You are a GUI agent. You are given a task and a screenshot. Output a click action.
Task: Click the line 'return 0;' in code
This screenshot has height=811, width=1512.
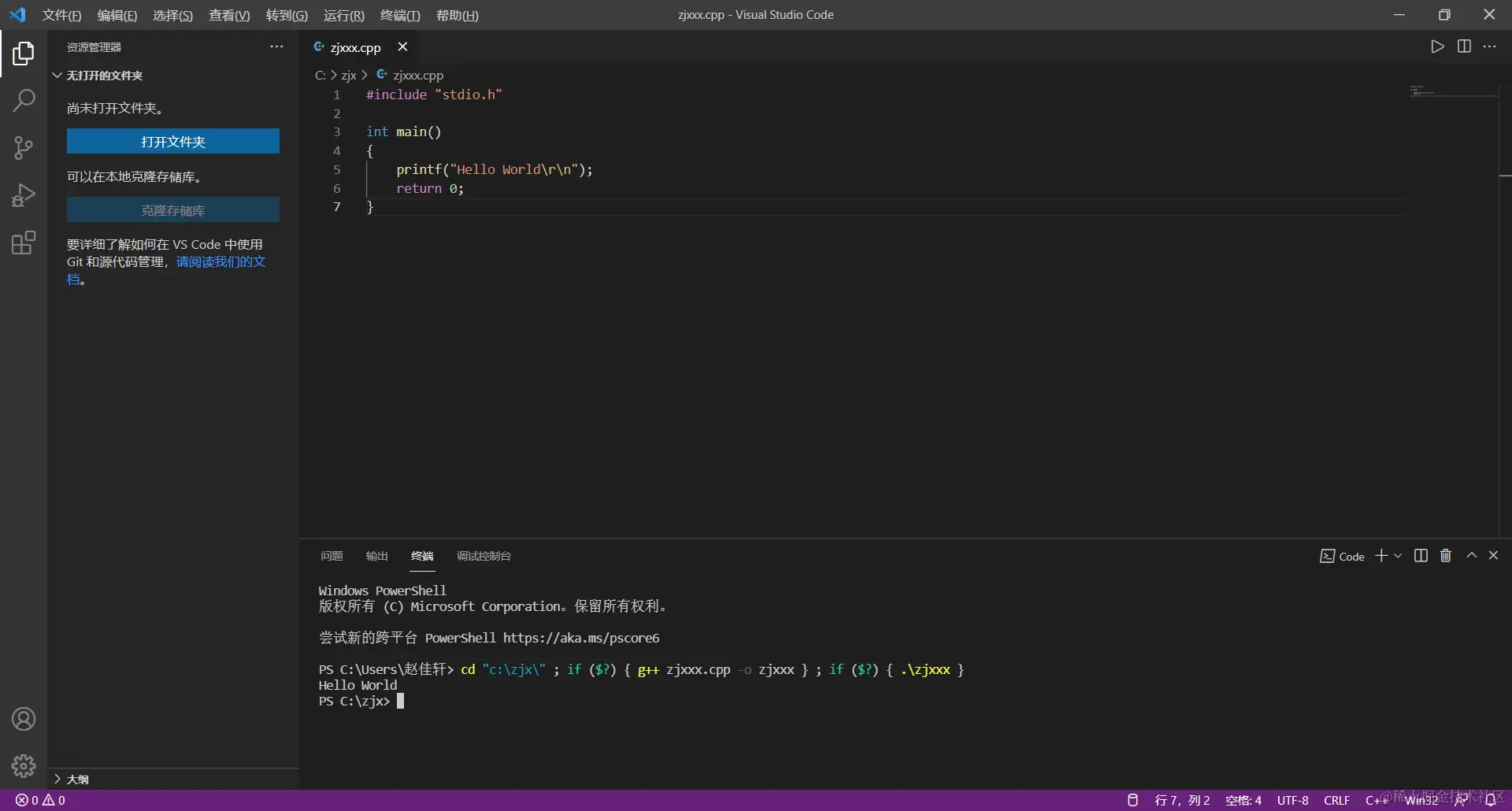click(x=430, y=189)
